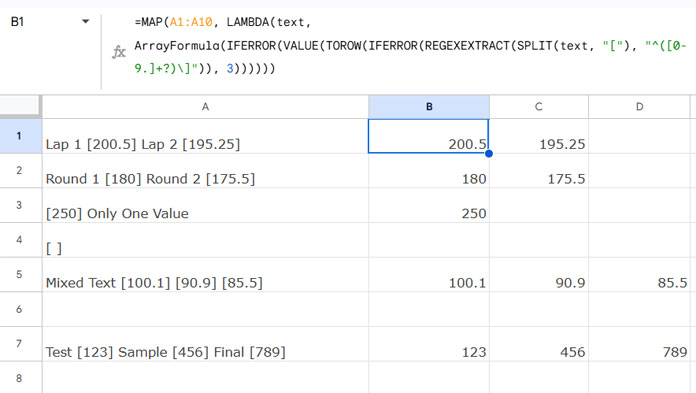Viewport: 696px width, 393px height.
Task: Select cell 'Mixed Text [100.1] [90.9] [85.5]'
Action: [205, 274]
